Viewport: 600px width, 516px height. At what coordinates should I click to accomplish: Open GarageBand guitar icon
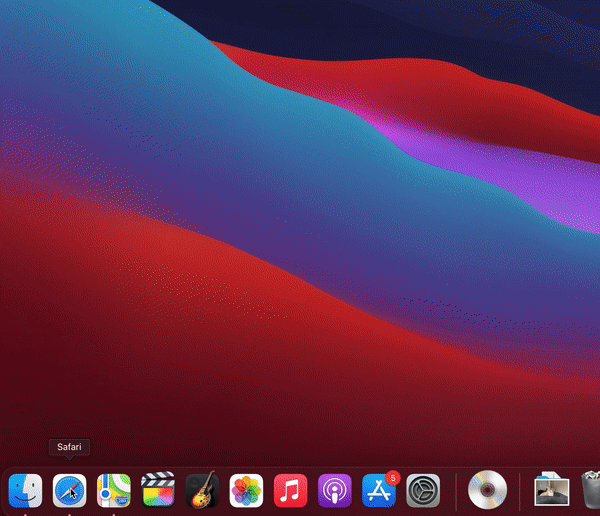[202, 491]
